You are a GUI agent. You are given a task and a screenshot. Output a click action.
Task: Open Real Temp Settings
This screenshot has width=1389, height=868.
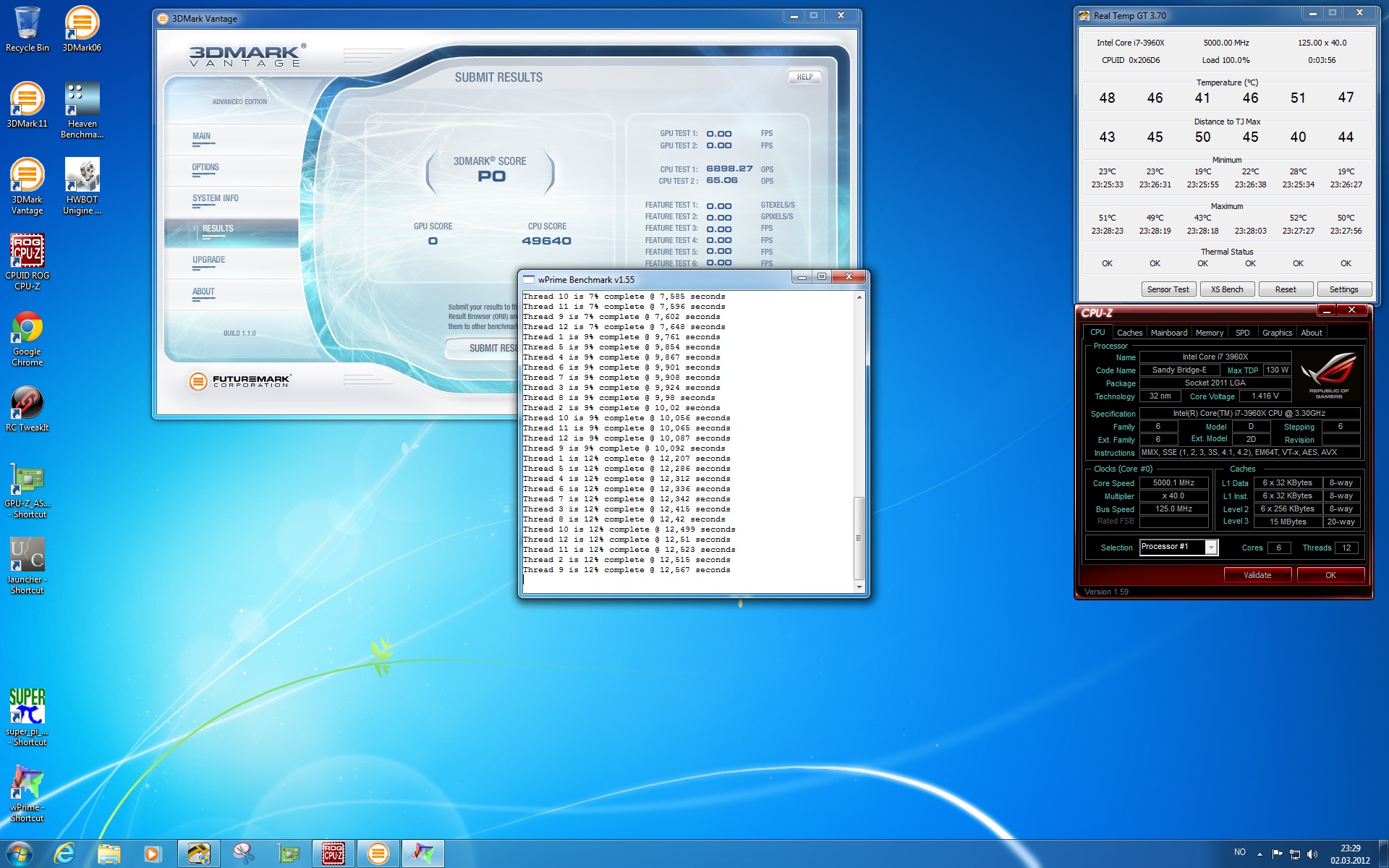(1344, 289)
